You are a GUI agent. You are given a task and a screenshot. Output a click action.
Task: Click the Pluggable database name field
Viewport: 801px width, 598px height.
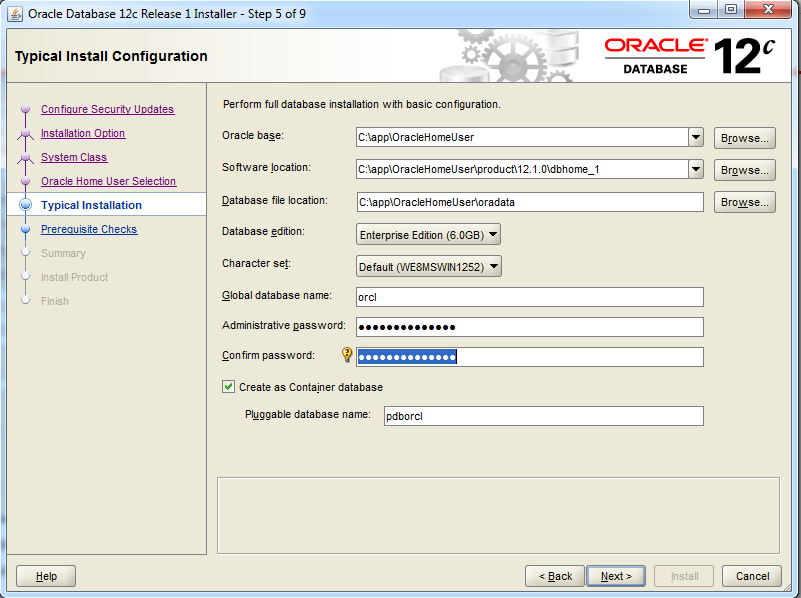pyautogui.click(x=544, y=416)
